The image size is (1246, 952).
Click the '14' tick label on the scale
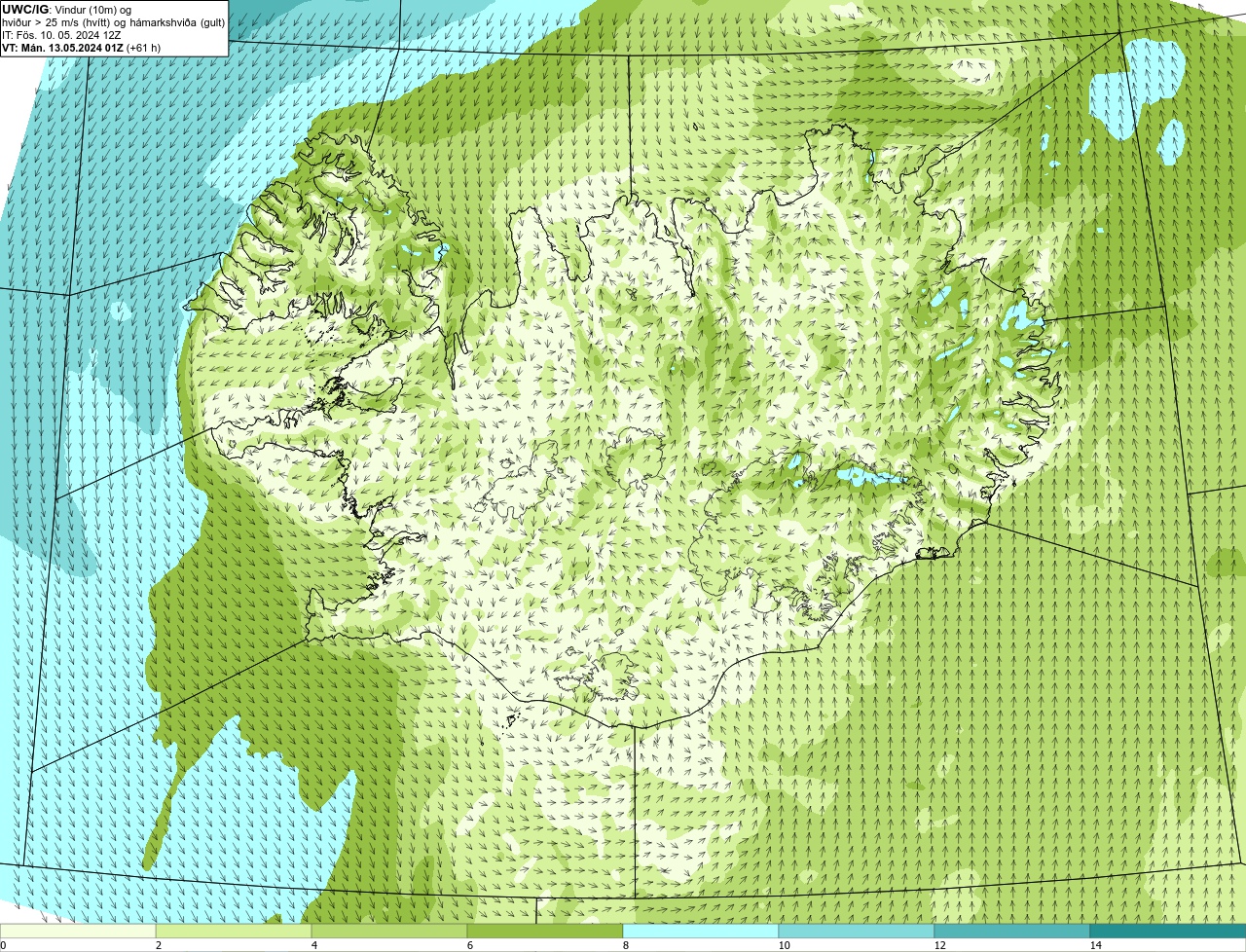(x=1095, y=945)
